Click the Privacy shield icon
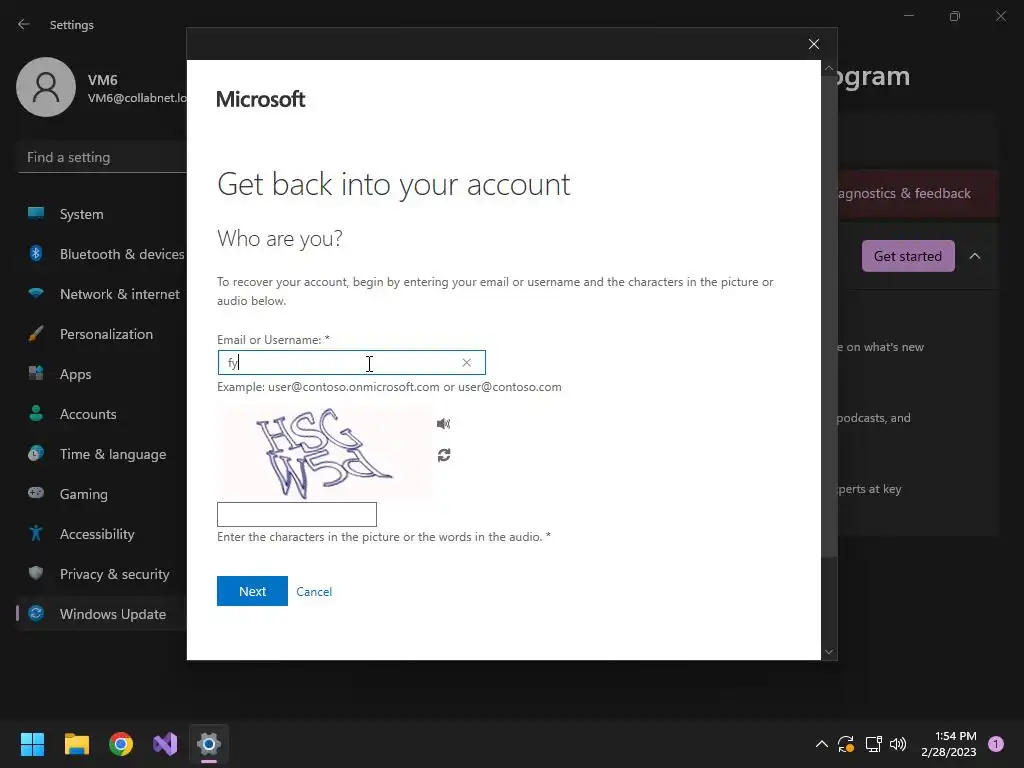The height and width of the screenshot is (768, 1024). tap(36, 573)
